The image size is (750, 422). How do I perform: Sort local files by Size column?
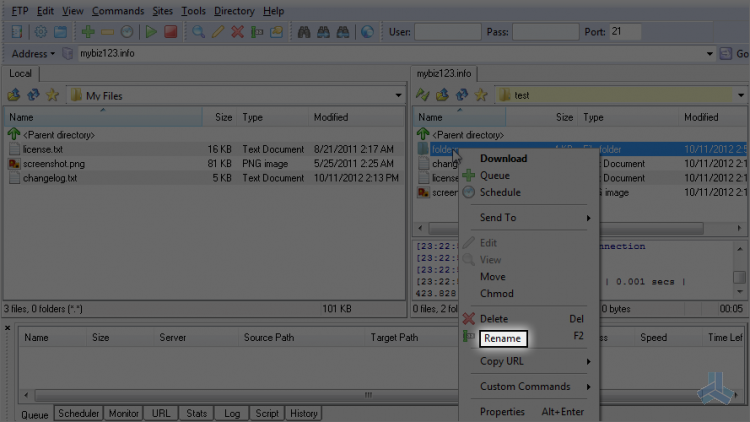[220, 117]
